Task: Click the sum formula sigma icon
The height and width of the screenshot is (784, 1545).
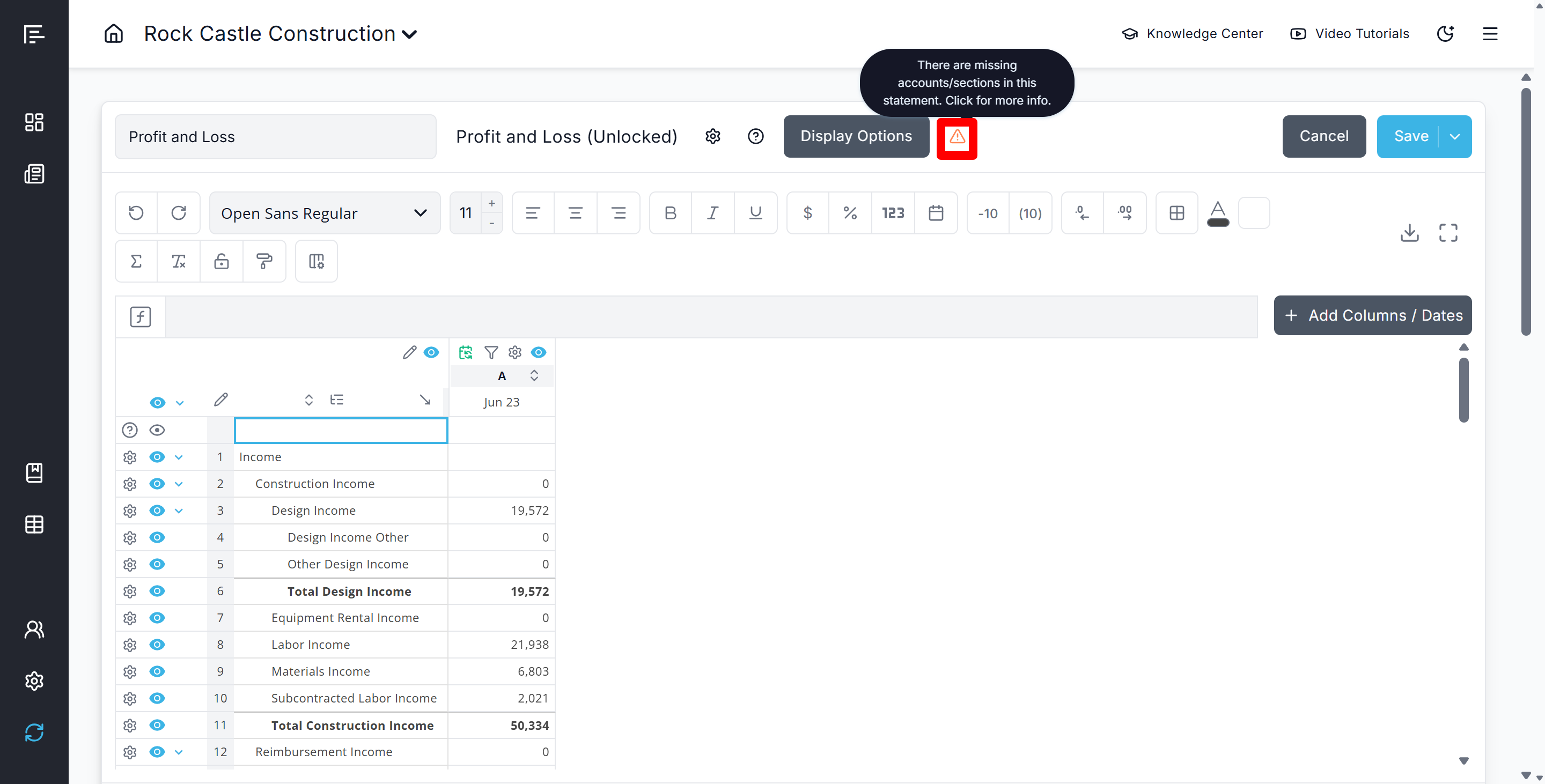Action: [136, 261]
